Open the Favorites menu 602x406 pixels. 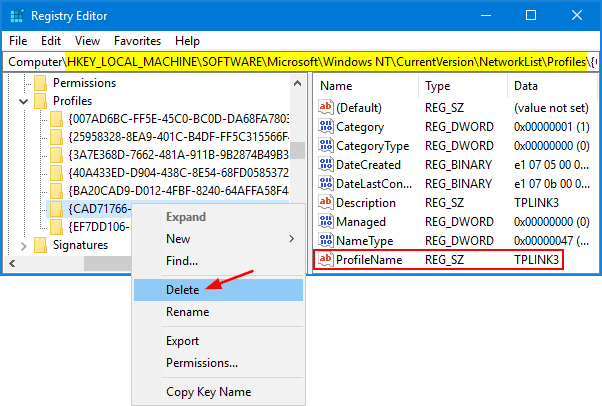(x=136, y=41)
